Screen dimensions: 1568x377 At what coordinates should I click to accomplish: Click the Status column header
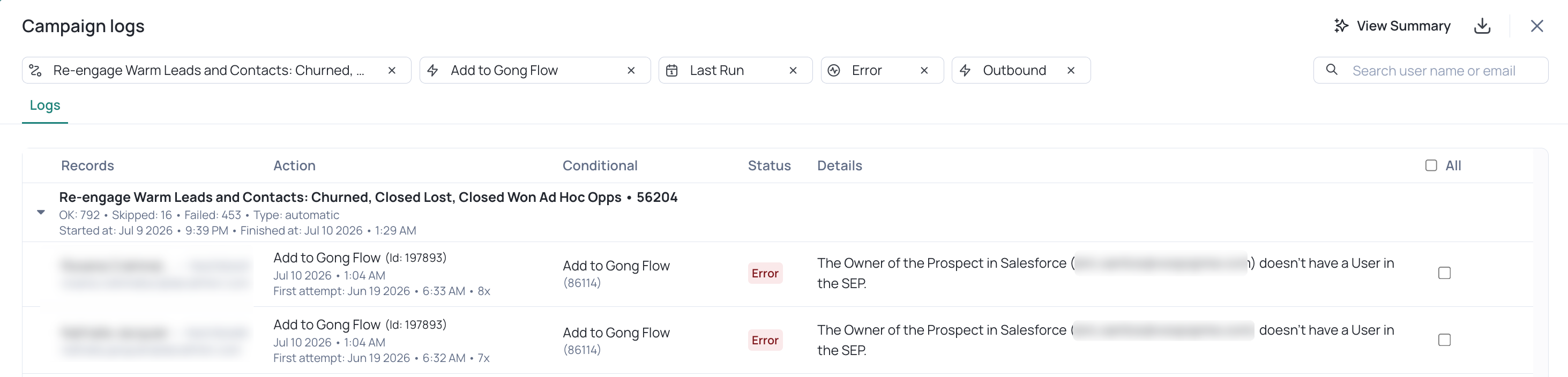[x=769, y=165]
